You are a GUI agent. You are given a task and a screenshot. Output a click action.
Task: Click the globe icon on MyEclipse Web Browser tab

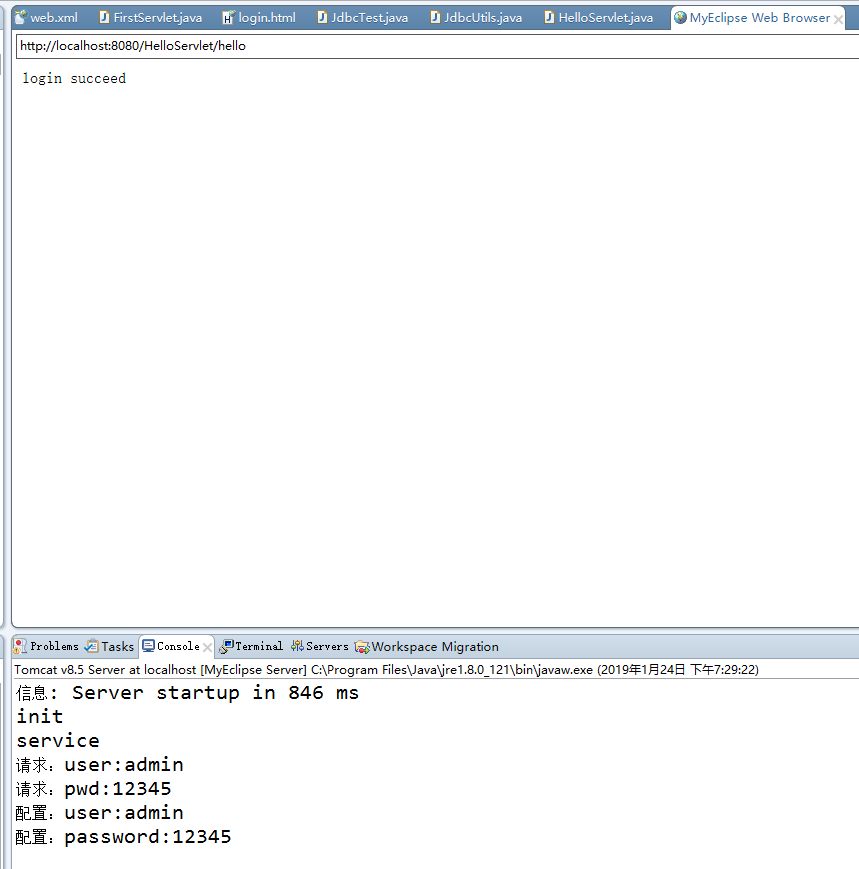(x=680, y=17)
